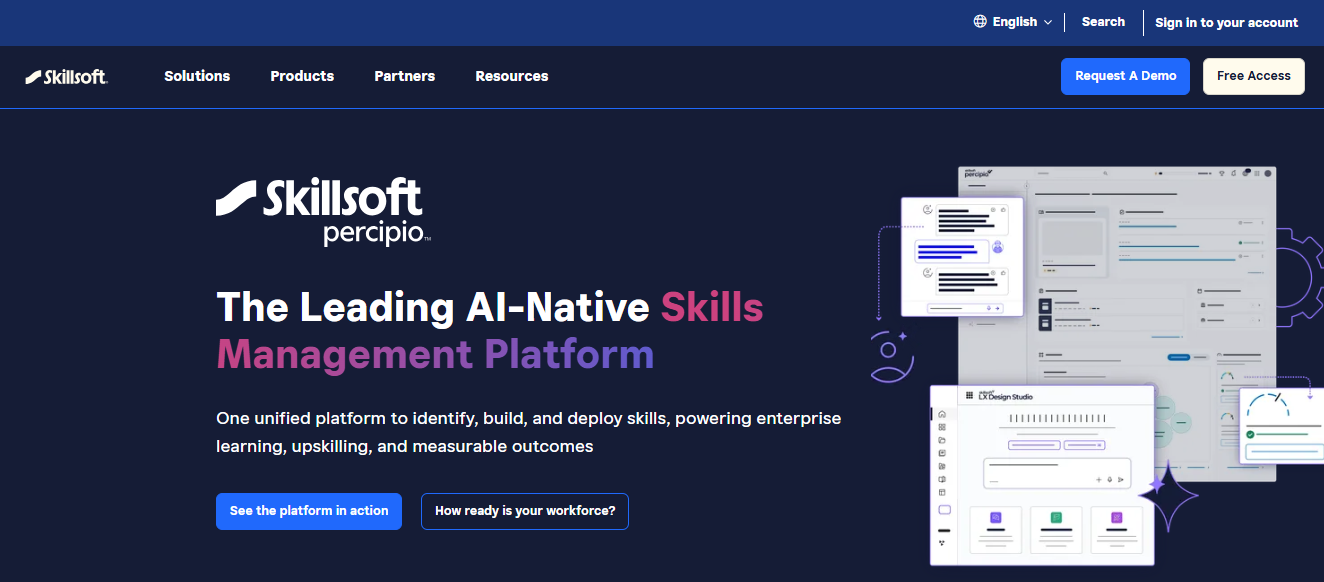The image size is (1324, 582).
Task: Open the Products menu
Action: tap(302, 76)
